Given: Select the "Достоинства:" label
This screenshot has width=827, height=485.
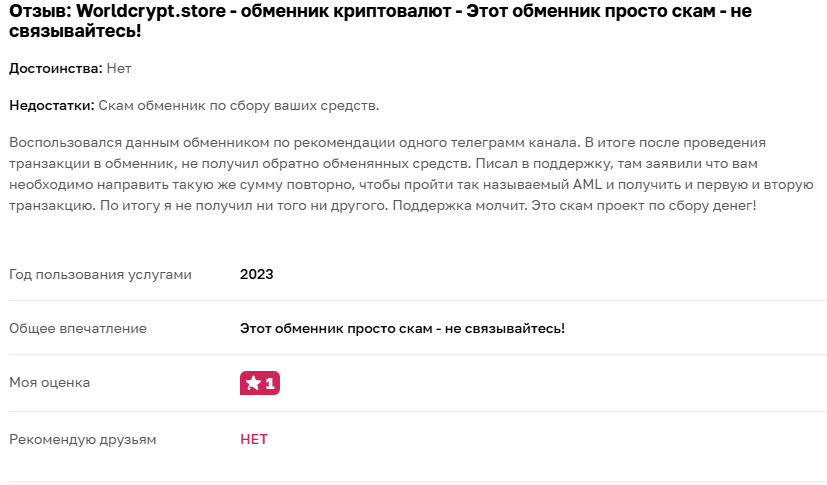Looking at the screenshot, I should pyautogui.click(x=55, y=68).
